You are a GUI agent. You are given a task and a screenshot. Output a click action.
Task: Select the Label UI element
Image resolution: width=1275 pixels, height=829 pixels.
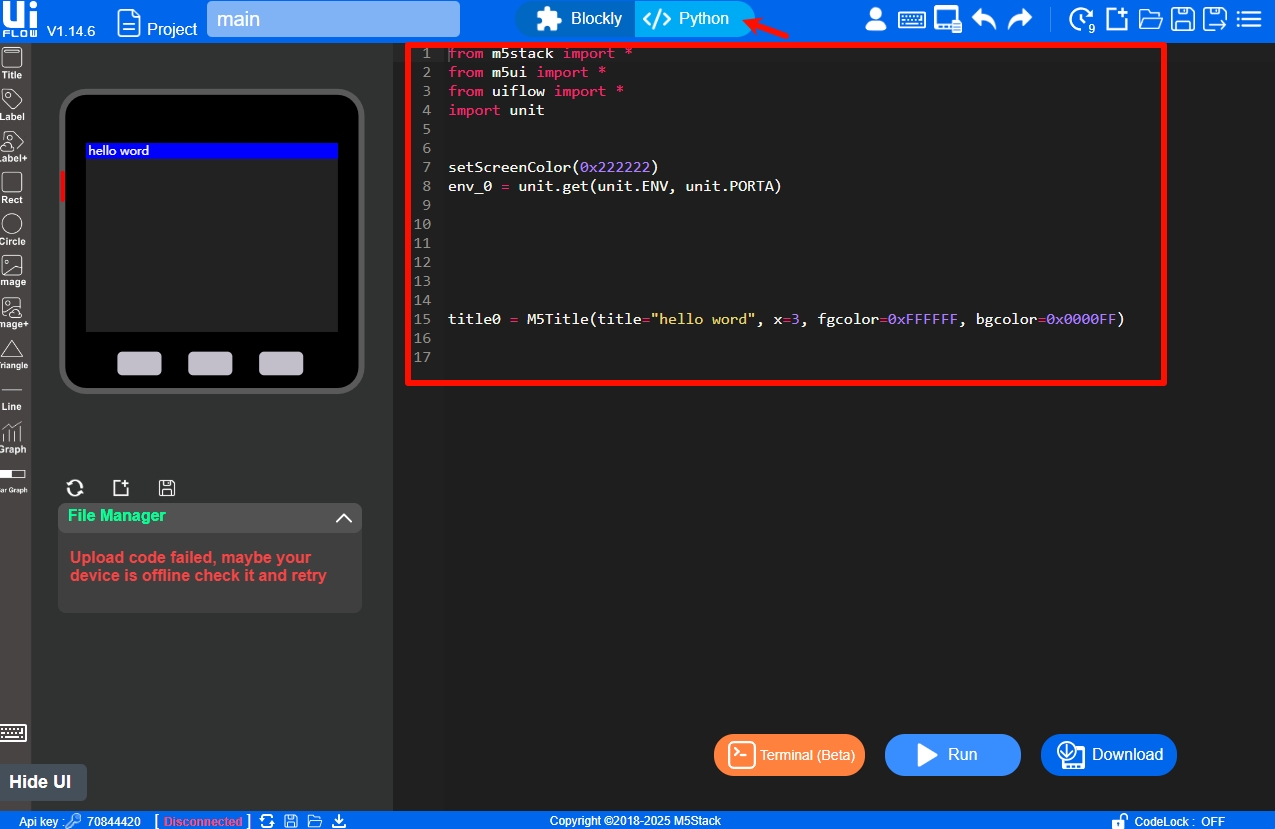pyautogui.click(x=12, y=105)
